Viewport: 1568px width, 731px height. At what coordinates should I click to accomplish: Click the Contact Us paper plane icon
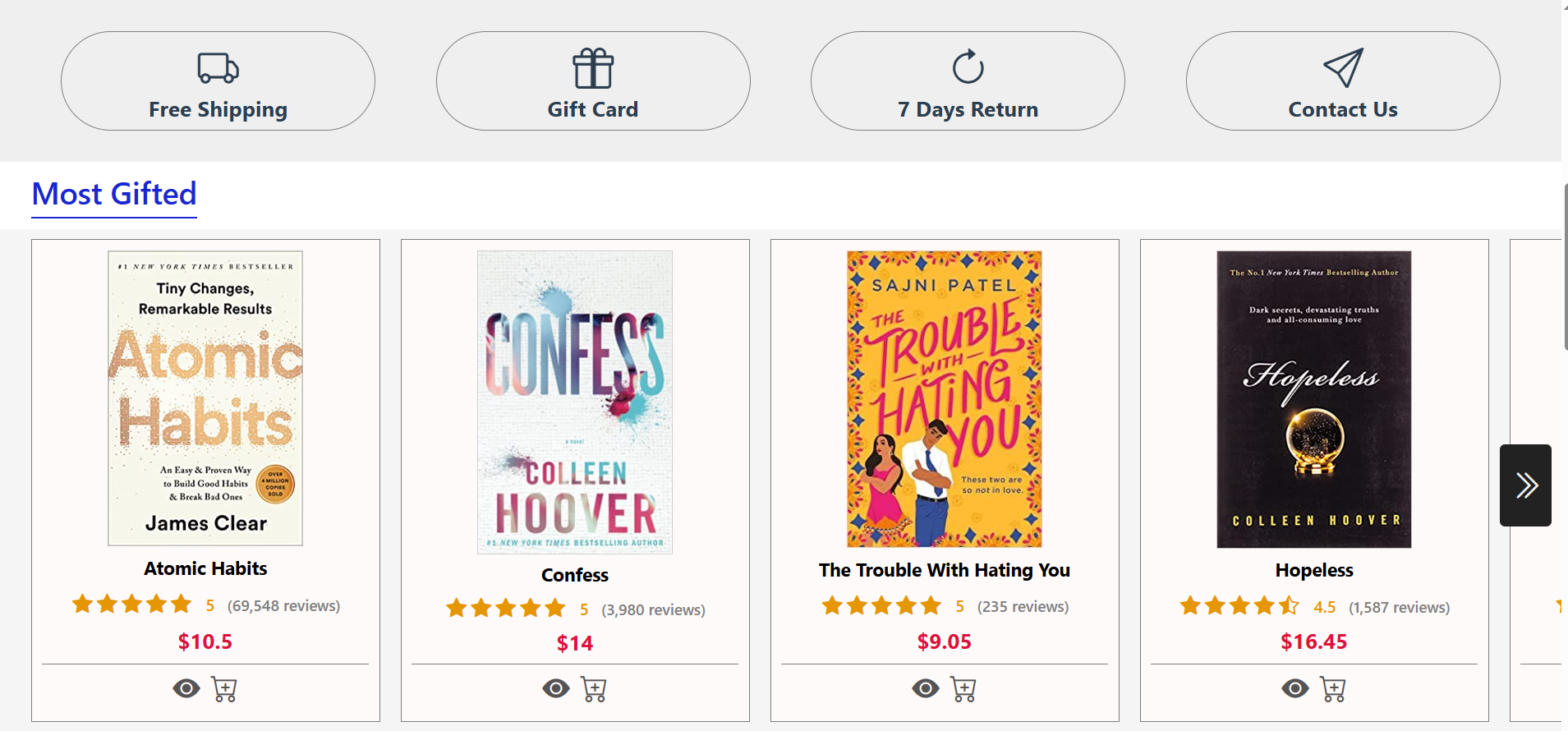(1343, 67)
